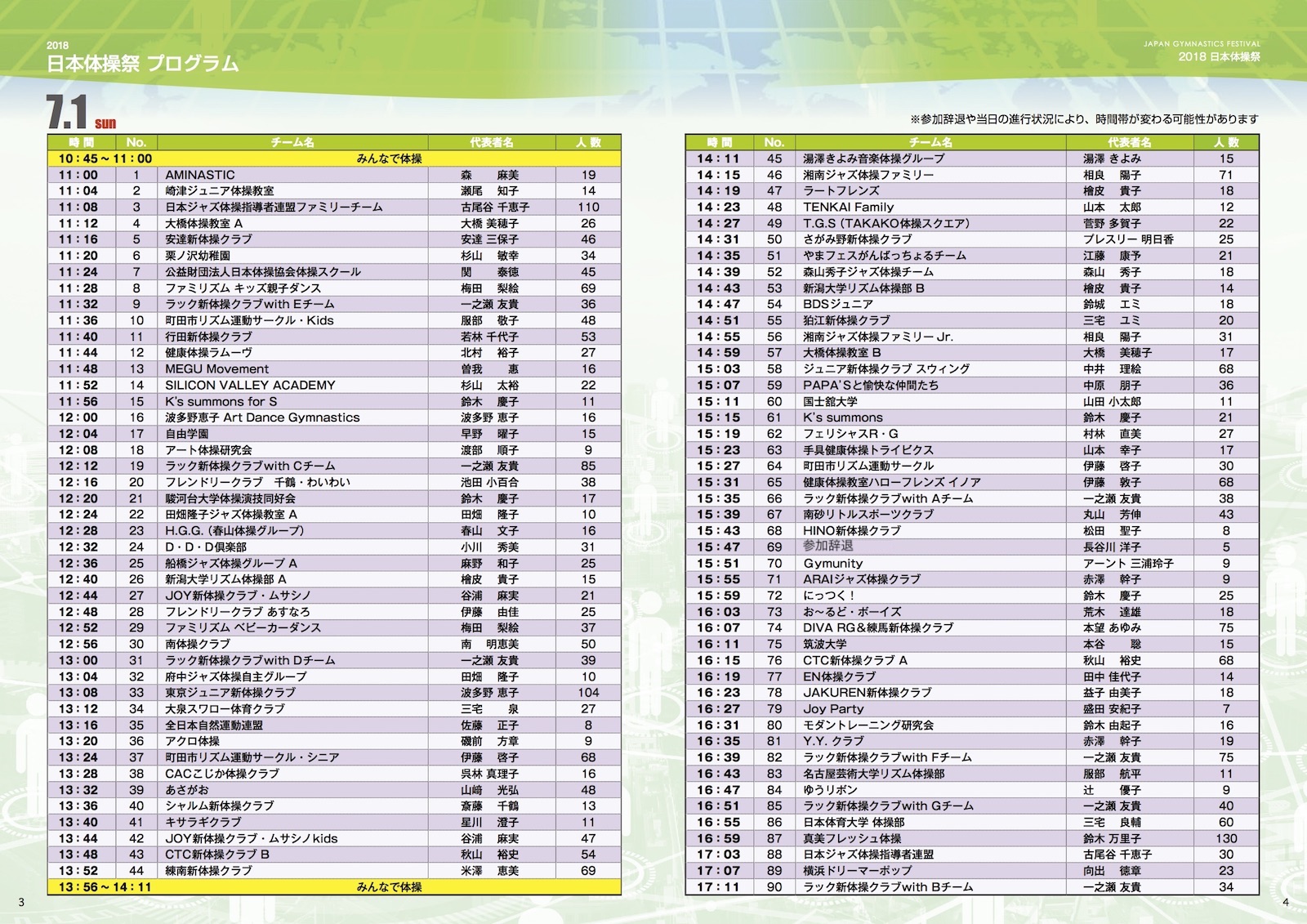Select the 'TENKAI Family' row
The height and width of the screenshot is (924, 1307).
(x=972, y=208)
